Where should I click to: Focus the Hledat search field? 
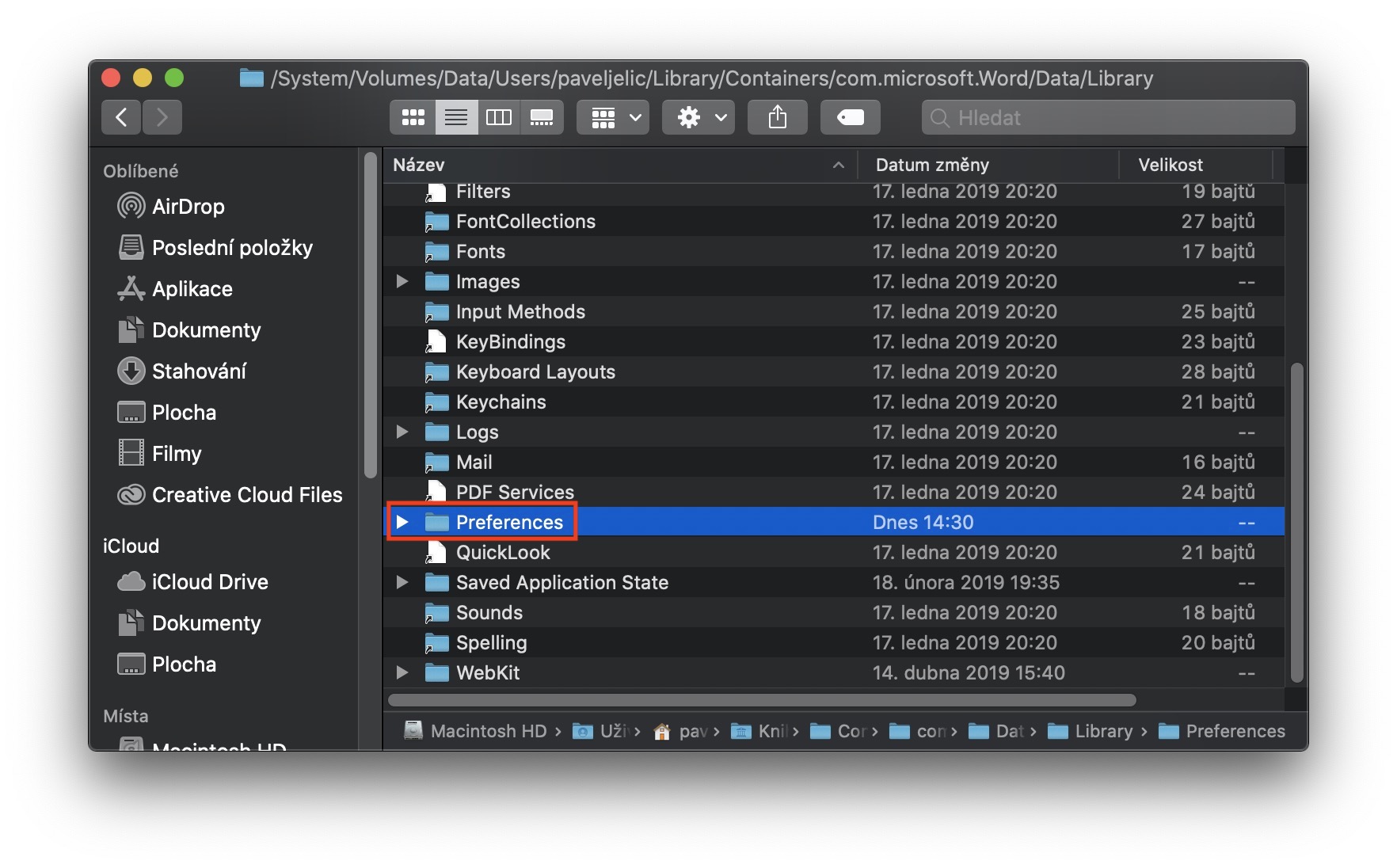1109,117
